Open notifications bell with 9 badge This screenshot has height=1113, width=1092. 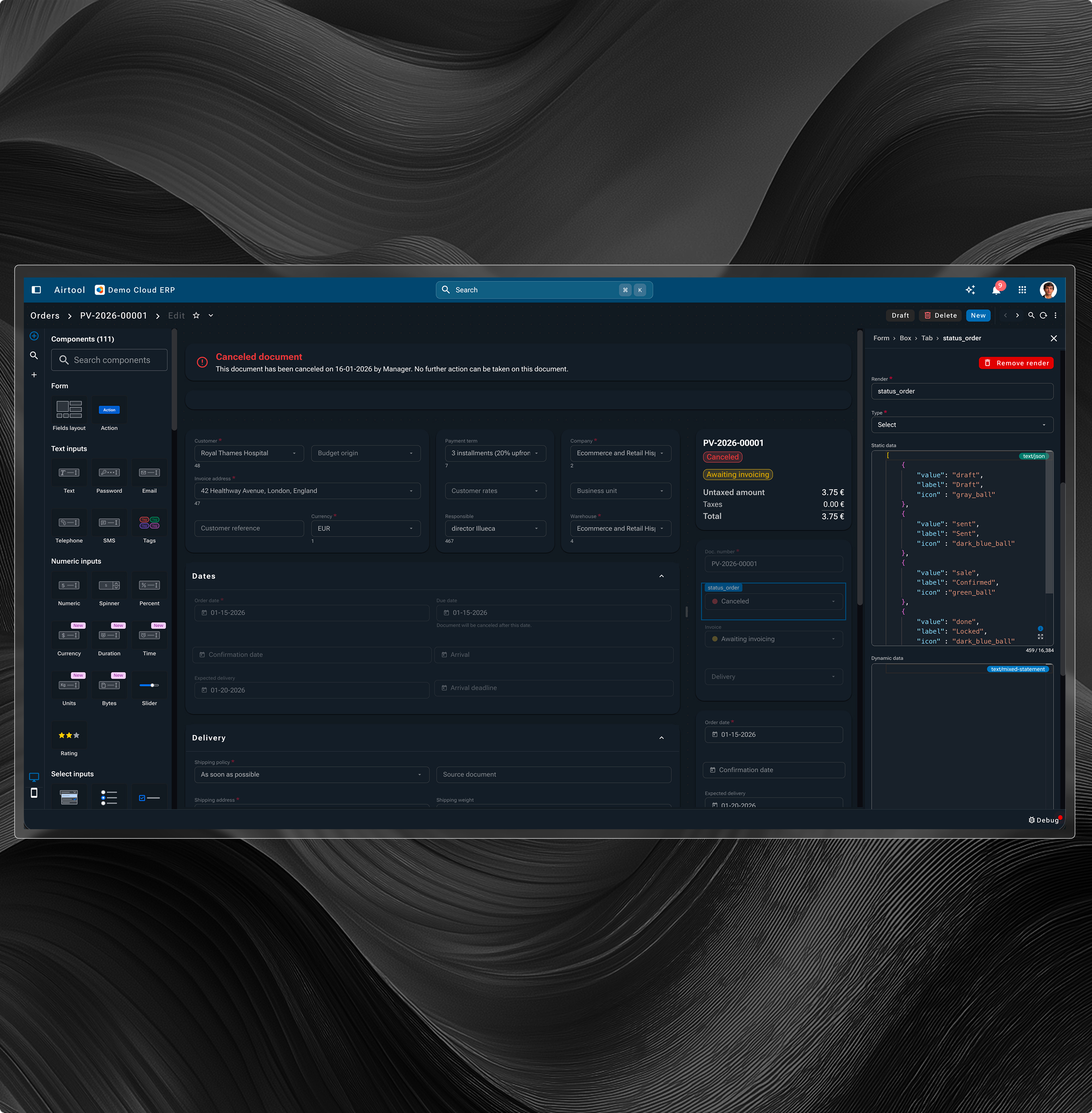coord(996,290)
